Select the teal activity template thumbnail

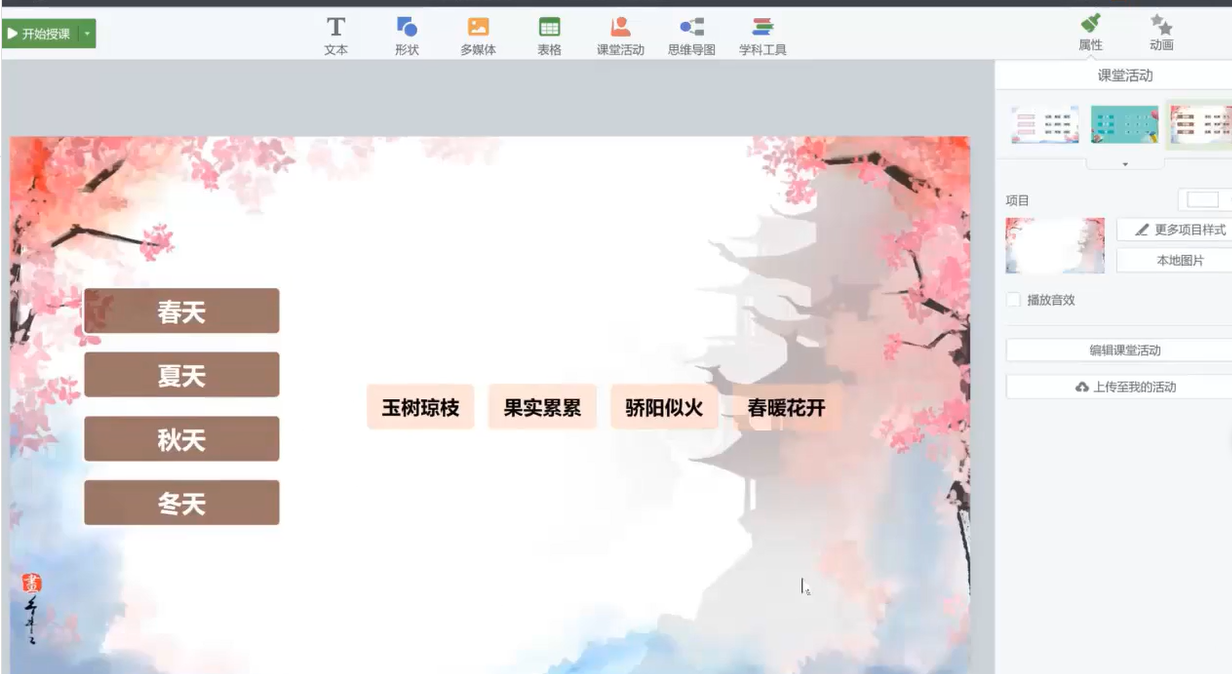[1124, 125]
